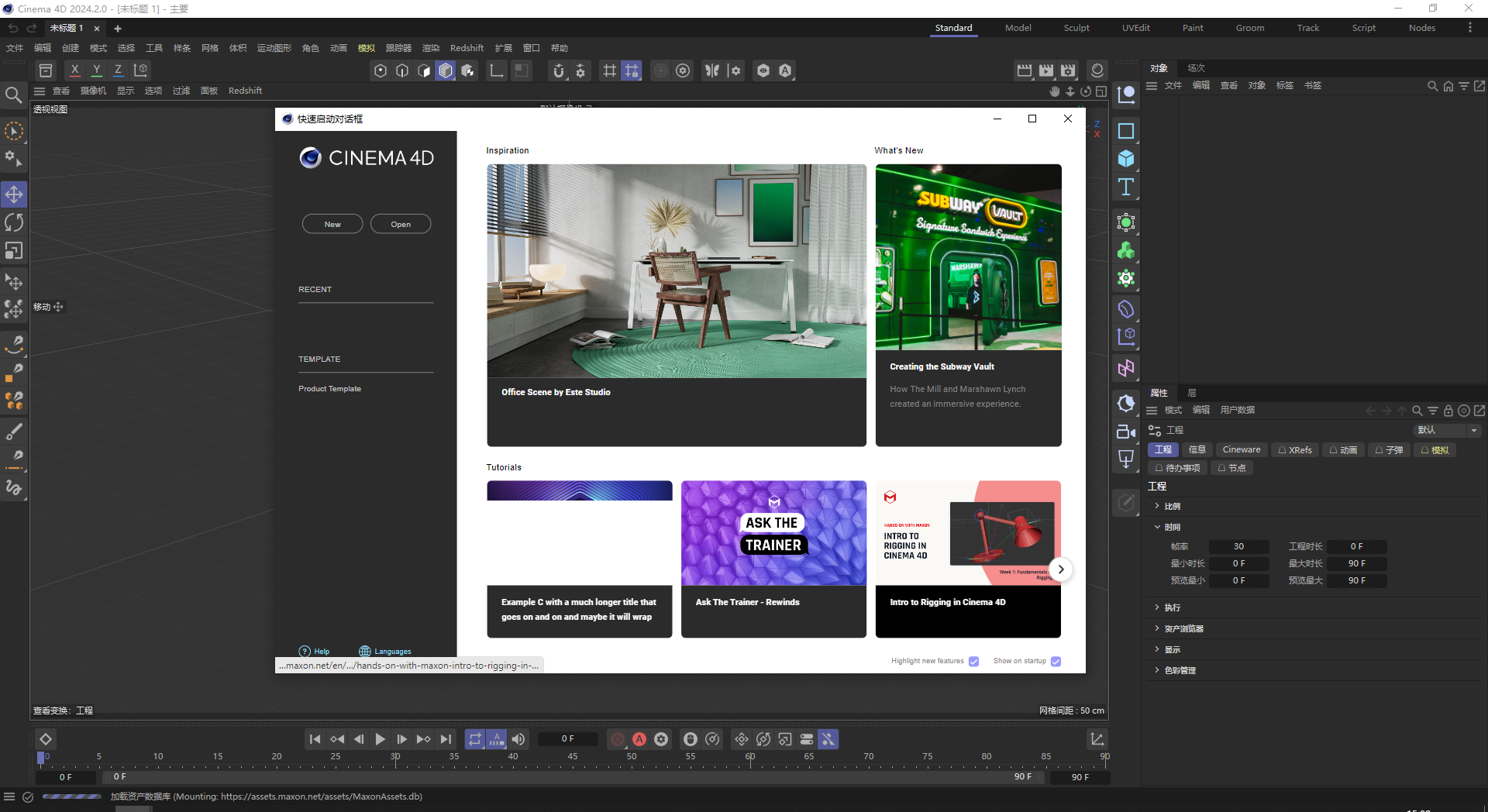Select the brush tool on left toolbar
This screenshot has width=1488, height=812.
[14, 432]
